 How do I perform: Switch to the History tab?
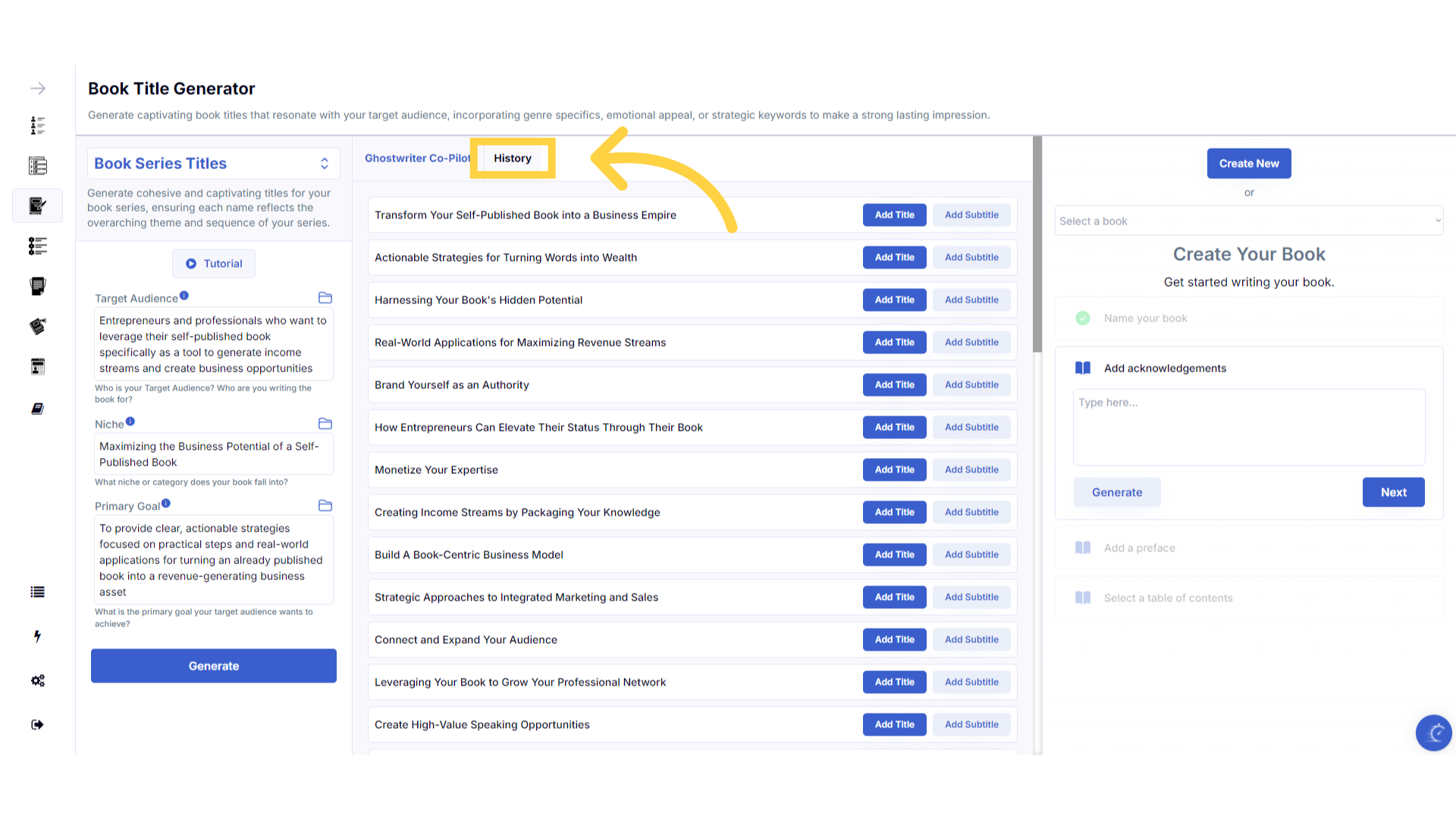pyautogui.click(x=513, y=158)
